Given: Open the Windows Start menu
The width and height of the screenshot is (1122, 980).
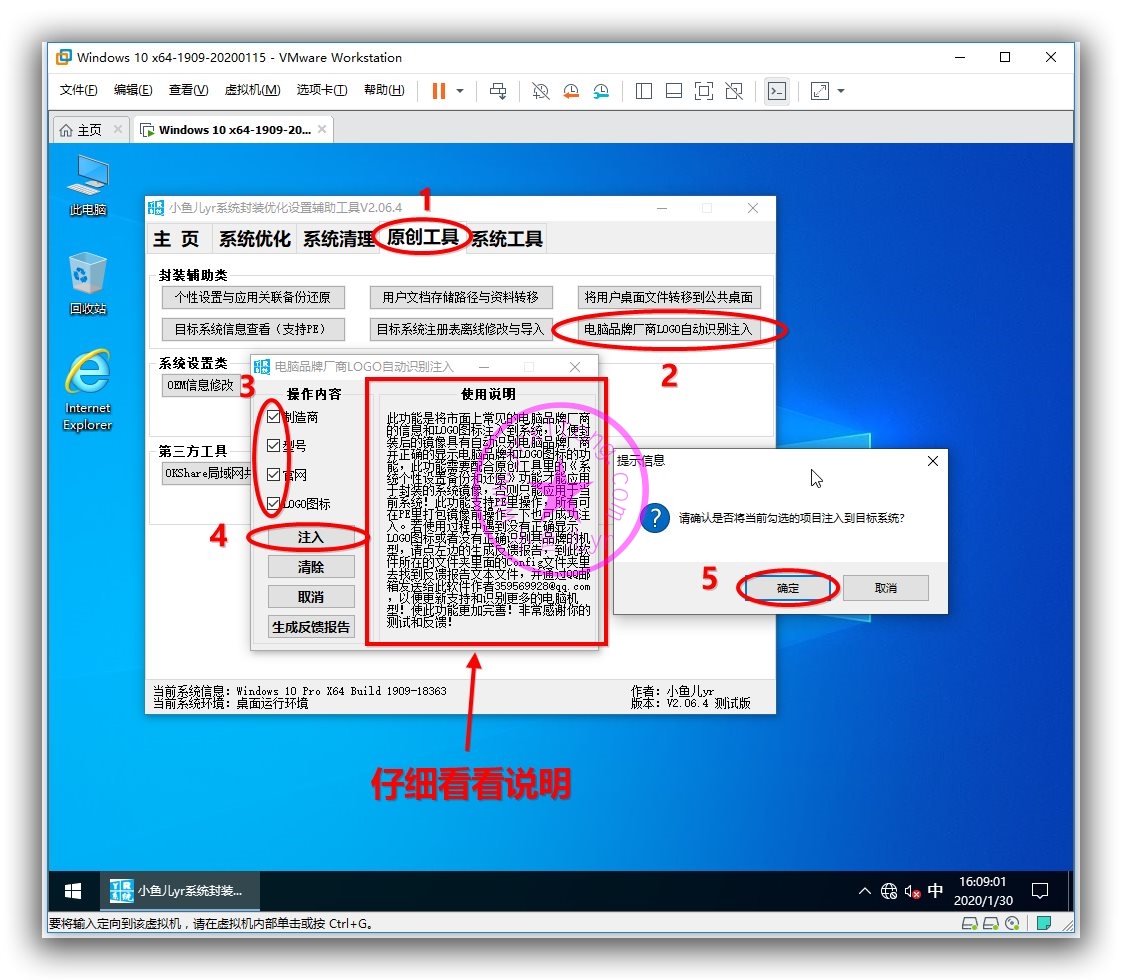Looking at the screenshot, I should [73, 891].
